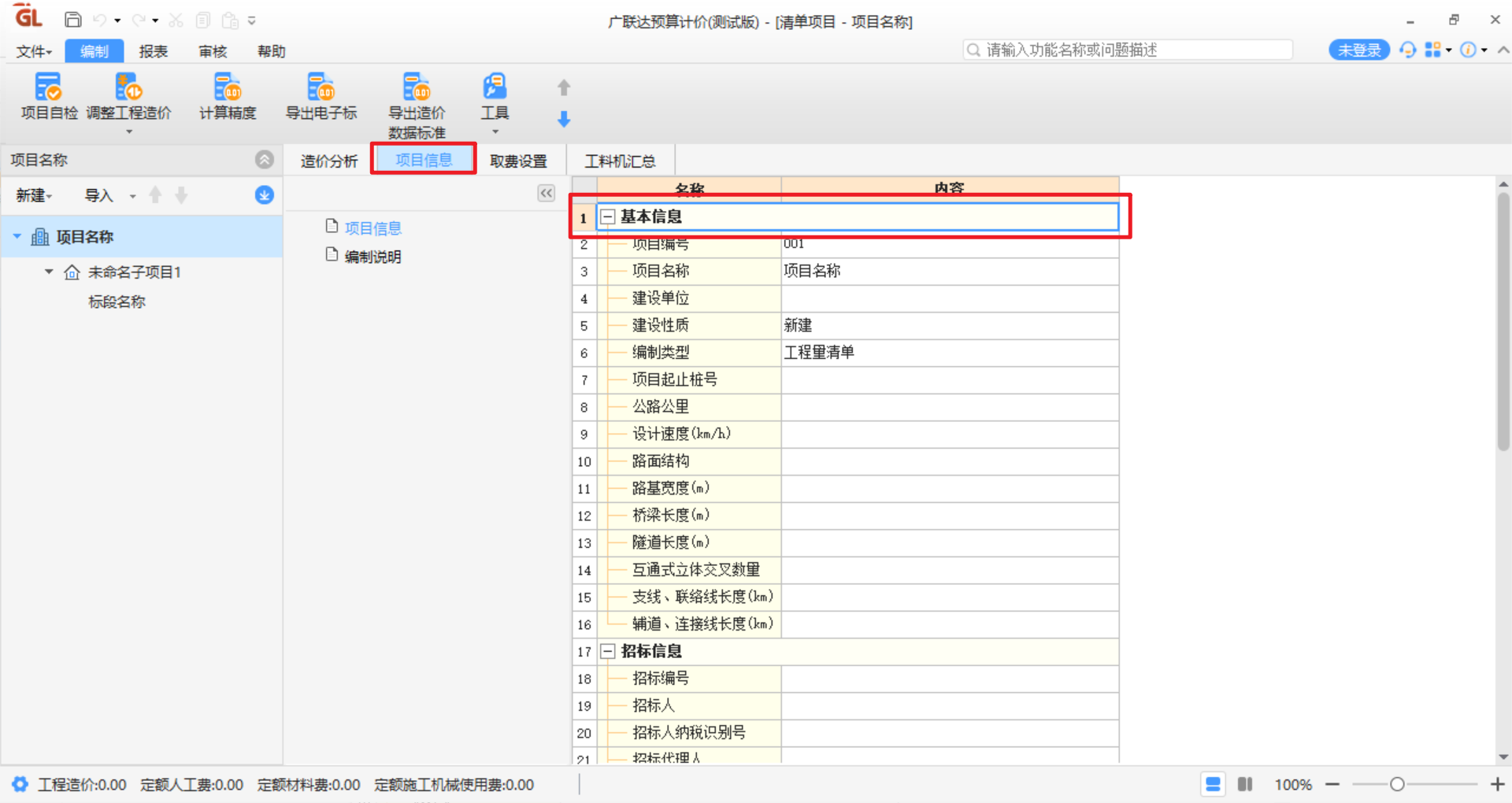Open the 新建 dropdown in project panel
The height and width of the screenshot is (803, 1512).
coord(34,195)
